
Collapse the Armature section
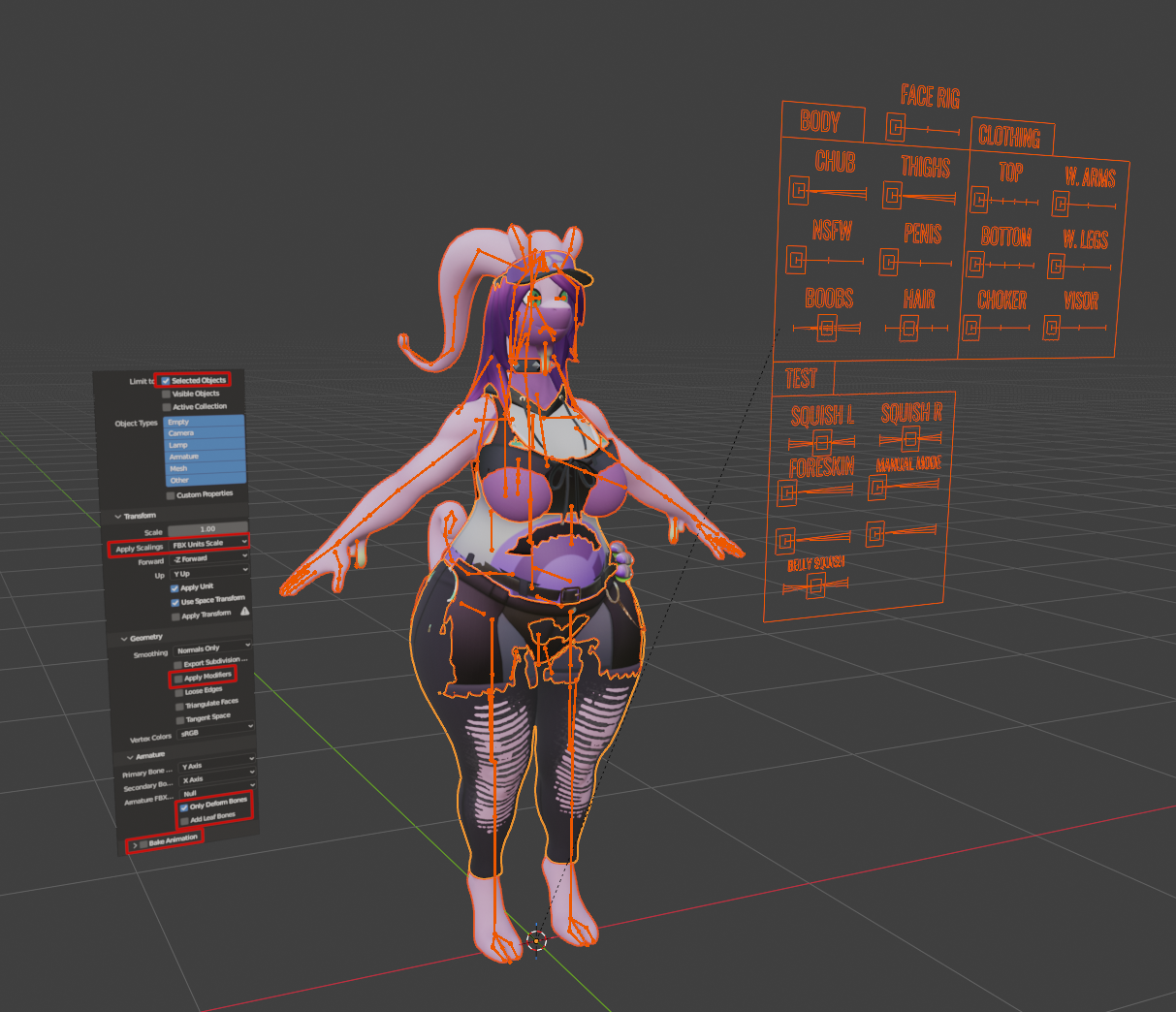(128, 756)
